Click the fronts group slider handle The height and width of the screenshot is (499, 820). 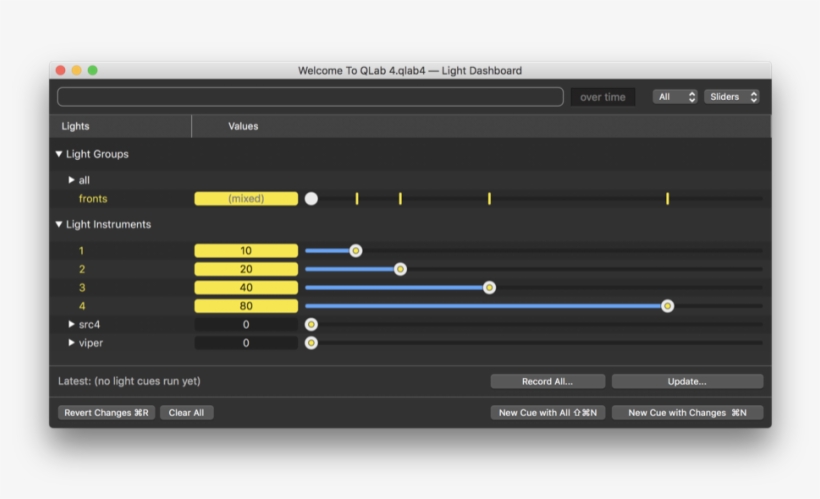click(311, 199)
